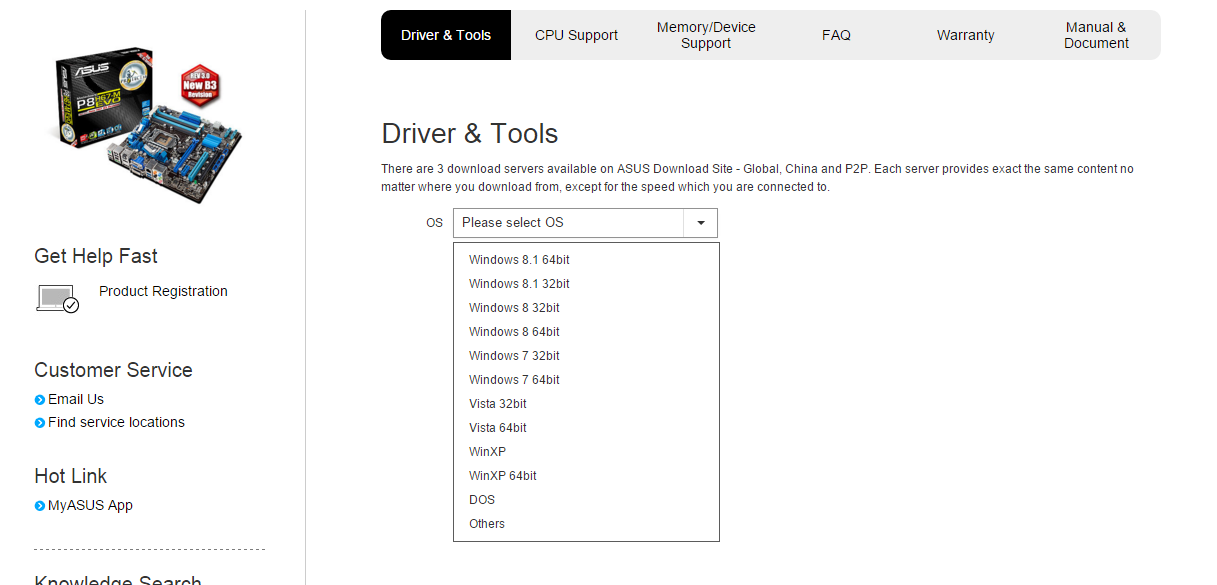
Task: Open the Memory/Device Support tab
Action: pos(706,35)
